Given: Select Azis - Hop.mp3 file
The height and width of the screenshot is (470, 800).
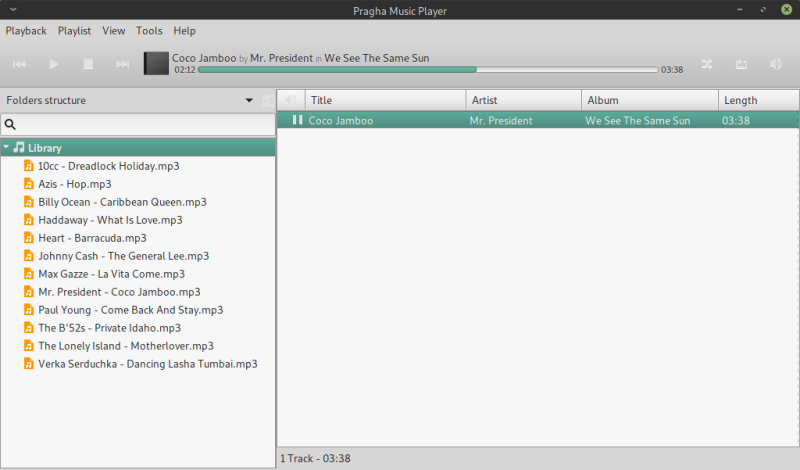Looking at the screenshot, I should 74,184.
